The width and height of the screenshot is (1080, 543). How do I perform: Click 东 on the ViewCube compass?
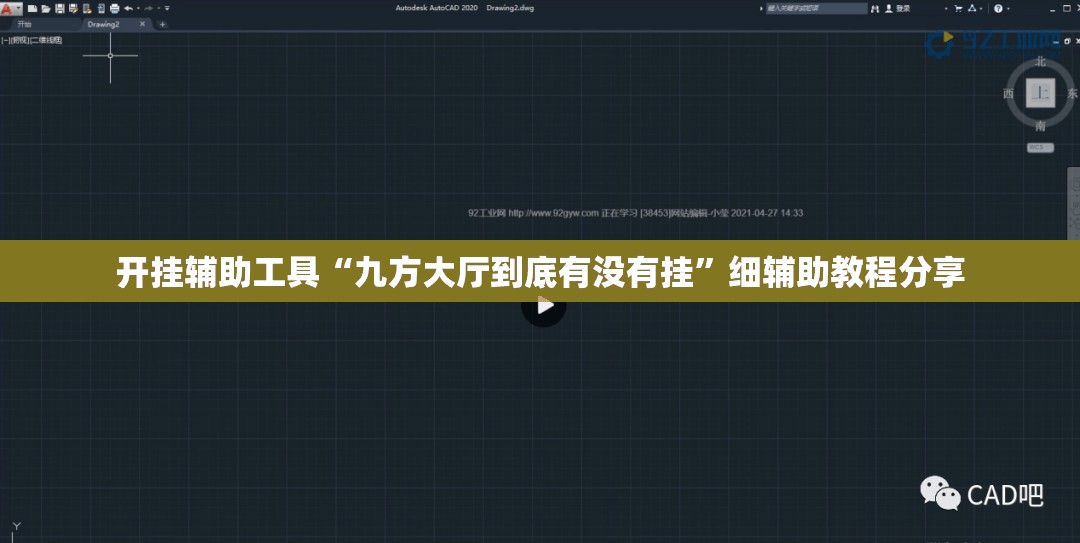point(1072,93)
